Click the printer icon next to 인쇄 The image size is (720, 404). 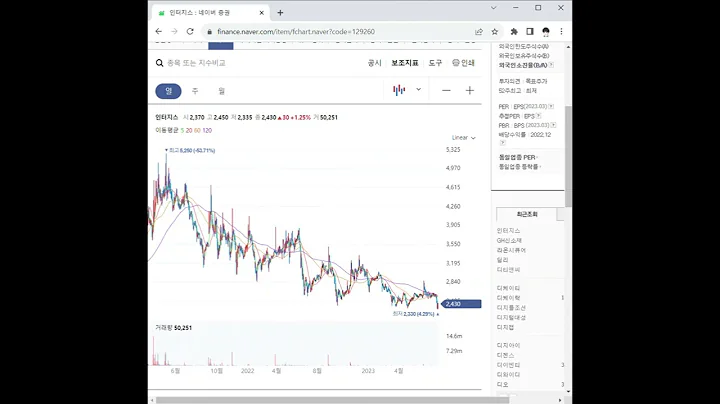pyautogui.click(x=456, y=62)
